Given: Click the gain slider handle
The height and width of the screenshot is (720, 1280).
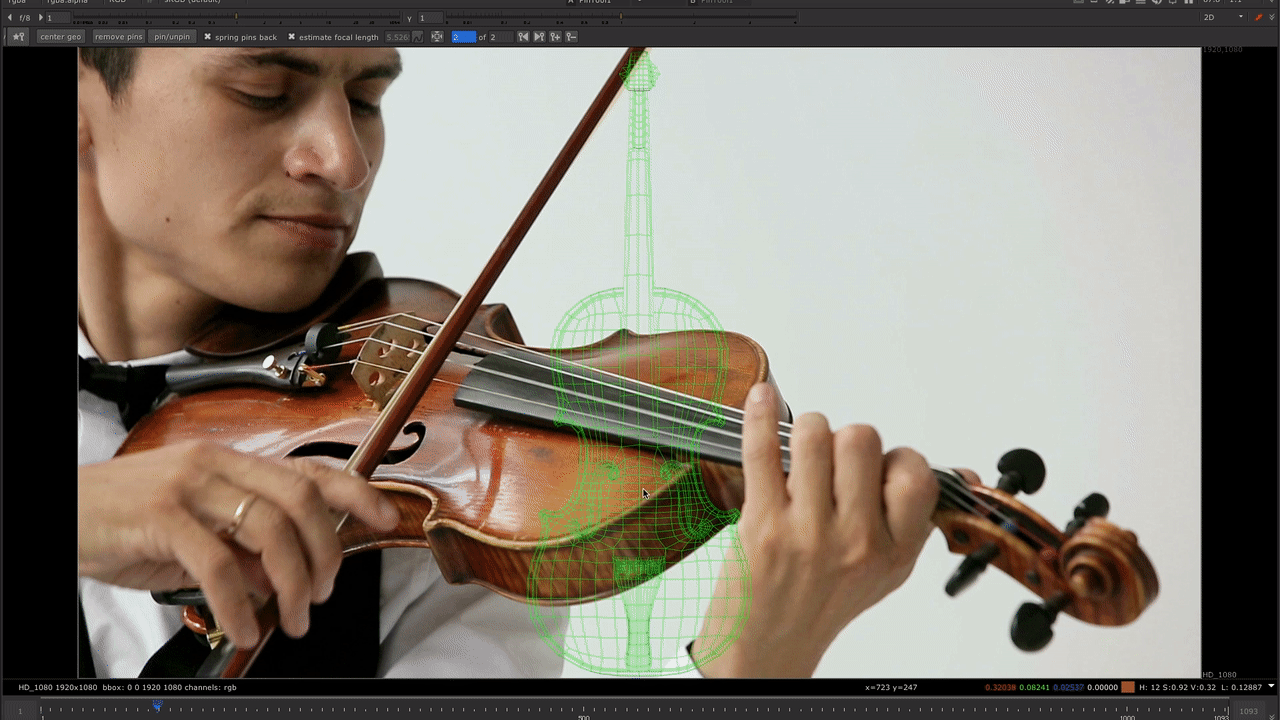Looking at the screenshot, I should tap(237, 18).
